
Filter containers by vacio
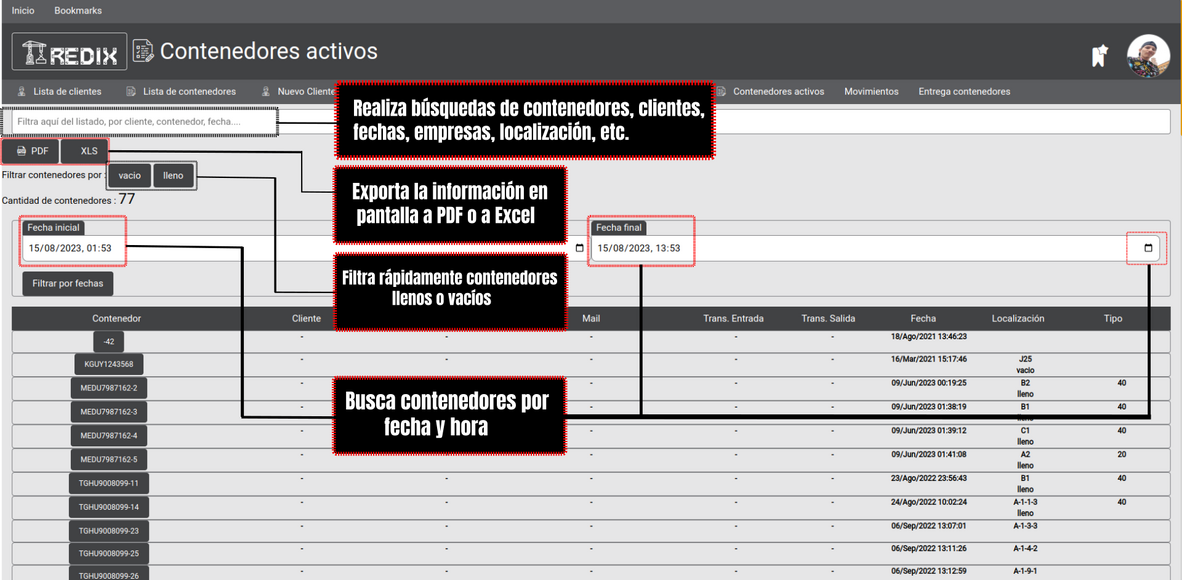[x=129, y=175]
